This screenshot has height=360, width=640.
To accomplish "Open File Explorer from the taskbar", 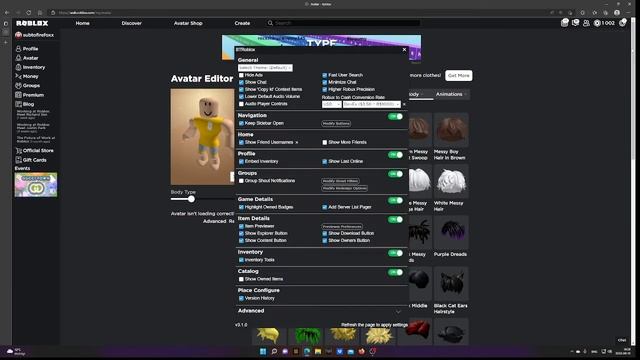I will click(x=318, y=351).
